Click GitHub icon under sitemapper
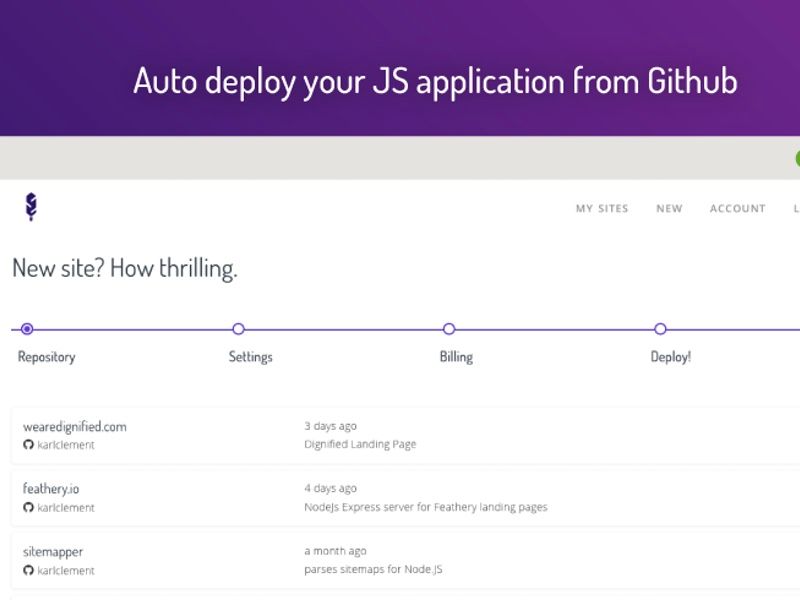The height and width of the screenshot is (600, 800). coord(28,570)
